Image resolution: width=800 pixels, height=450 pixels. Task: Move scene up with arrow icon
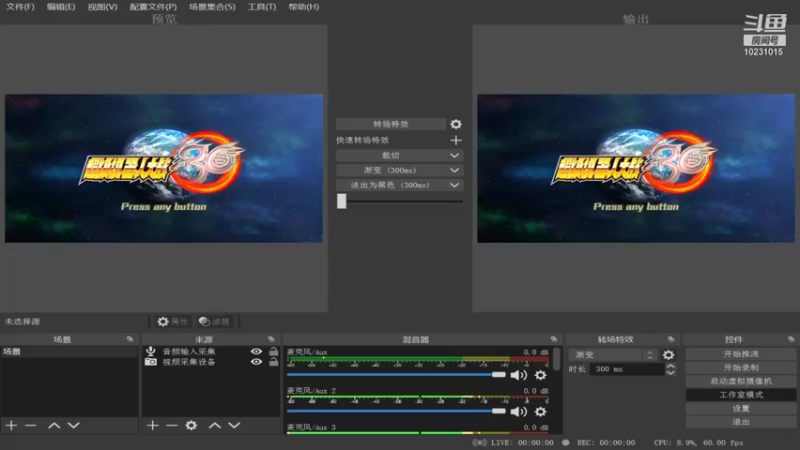pos(54,425)
